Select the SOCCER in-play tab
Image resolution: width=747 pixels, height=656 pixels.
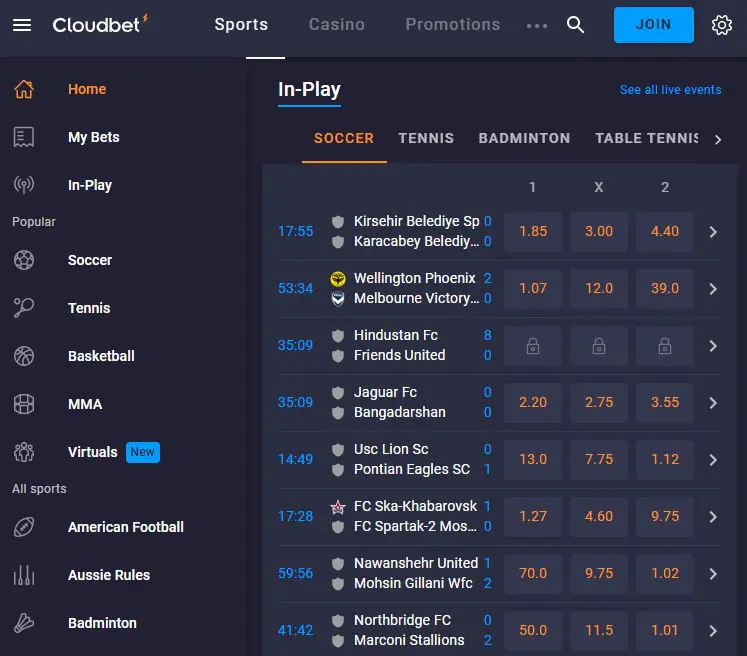(x=344, y=138)
